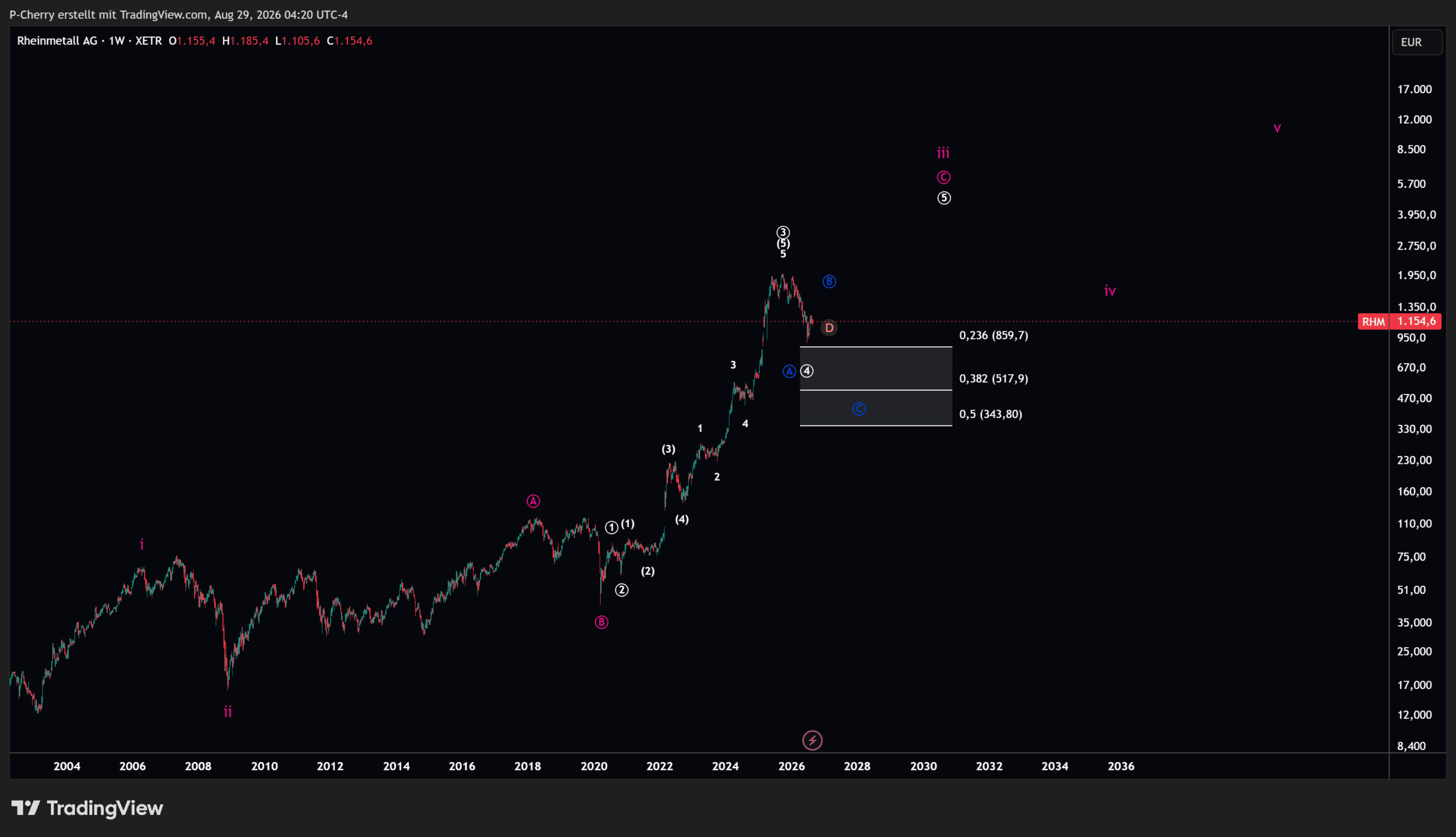This screenshot has height=837, width=1456.
Task: Click '2.750,0' on the price axis
Action: click(1416, 246)
